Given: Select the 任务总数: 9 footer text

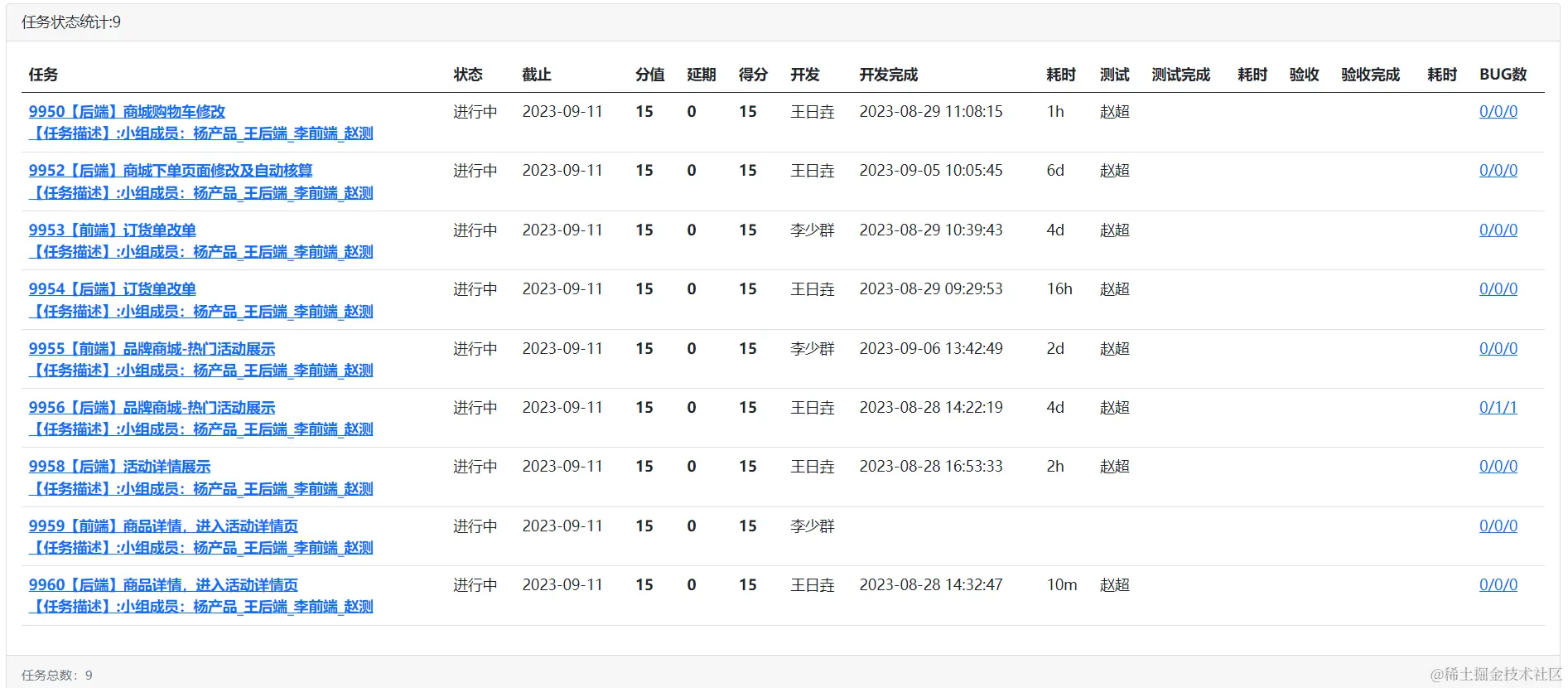Looking at the screenshot, I should tap(57, 676).
